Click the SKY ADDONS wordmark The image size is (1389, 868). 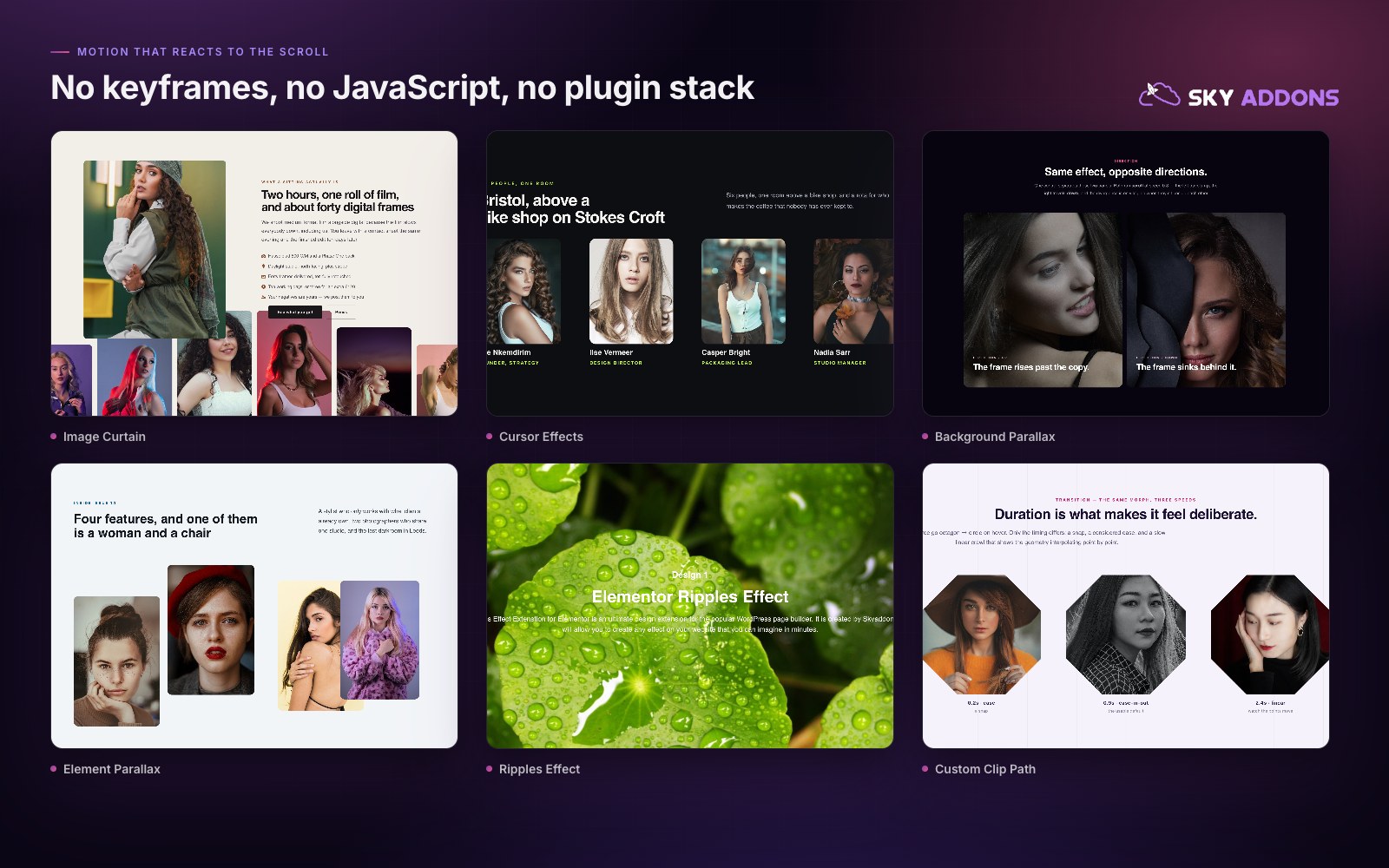click(1263, 97)
